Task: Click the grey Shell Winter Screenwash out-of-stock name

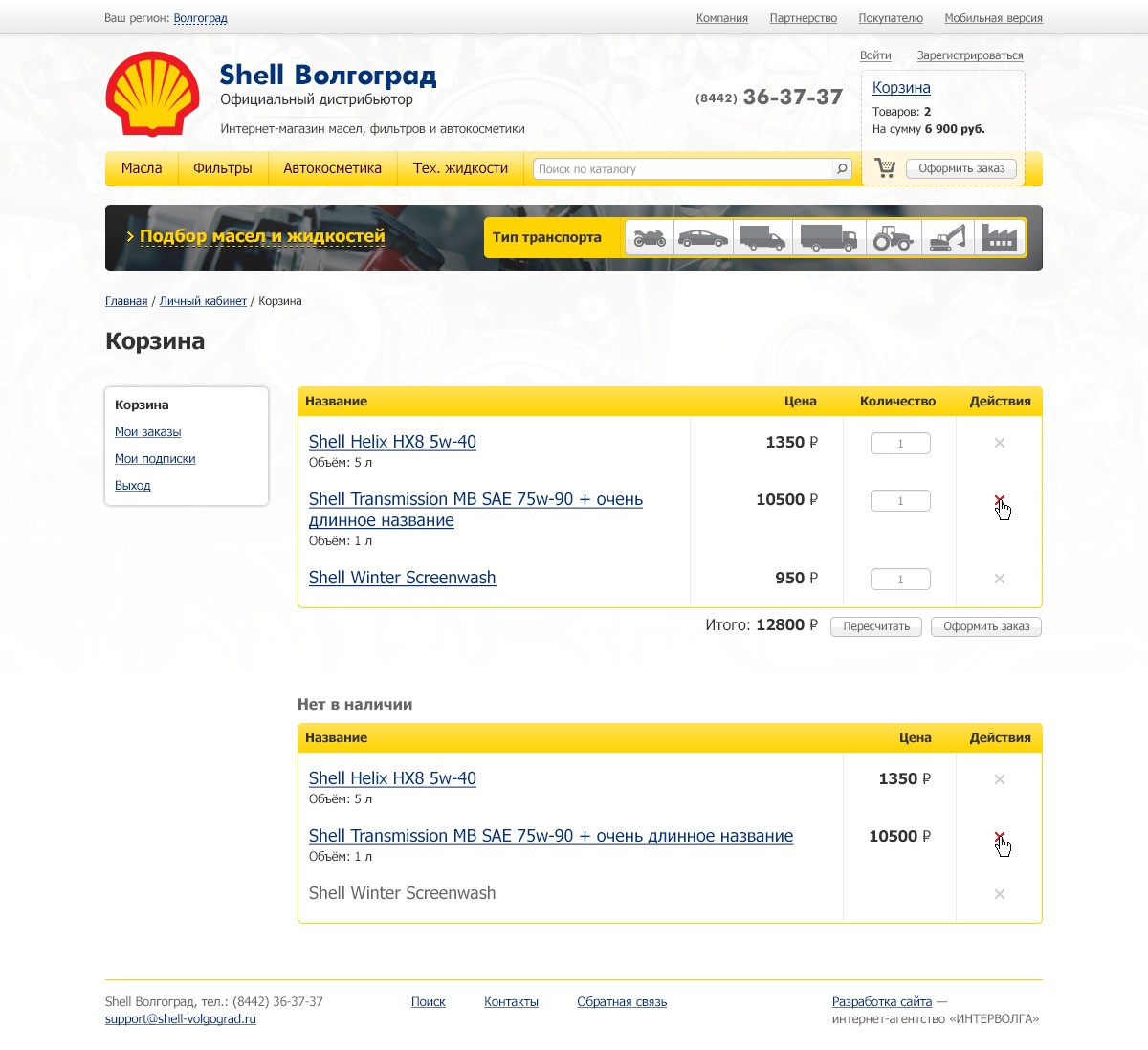Action: point(403,893)
